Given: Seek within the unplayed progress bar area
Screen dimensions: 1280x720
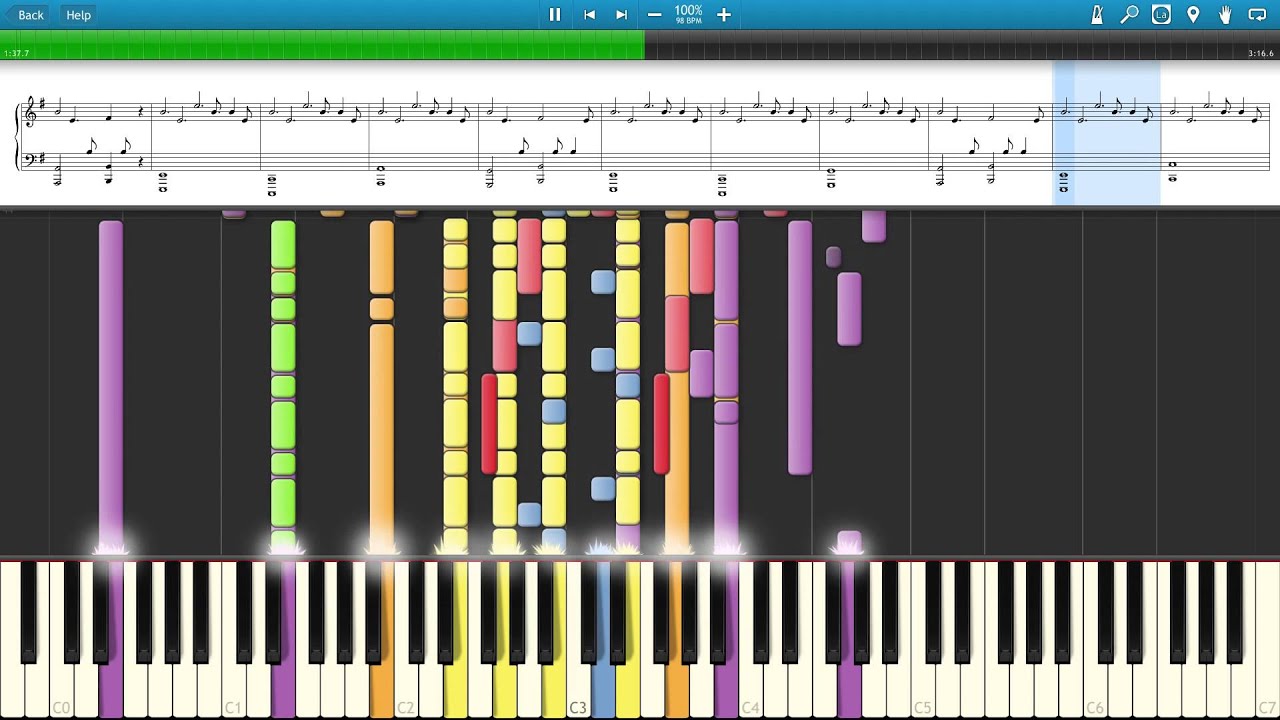Looking at the screenshot, I should coord(950,45).
